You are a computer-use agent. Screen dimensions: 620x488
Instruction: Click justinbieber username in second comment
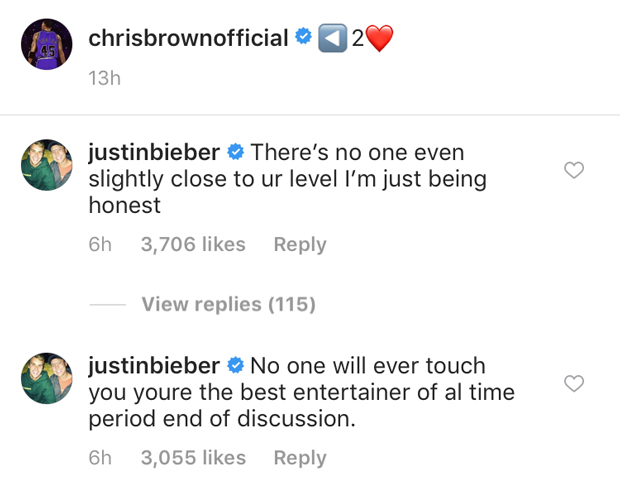point(154,366)
